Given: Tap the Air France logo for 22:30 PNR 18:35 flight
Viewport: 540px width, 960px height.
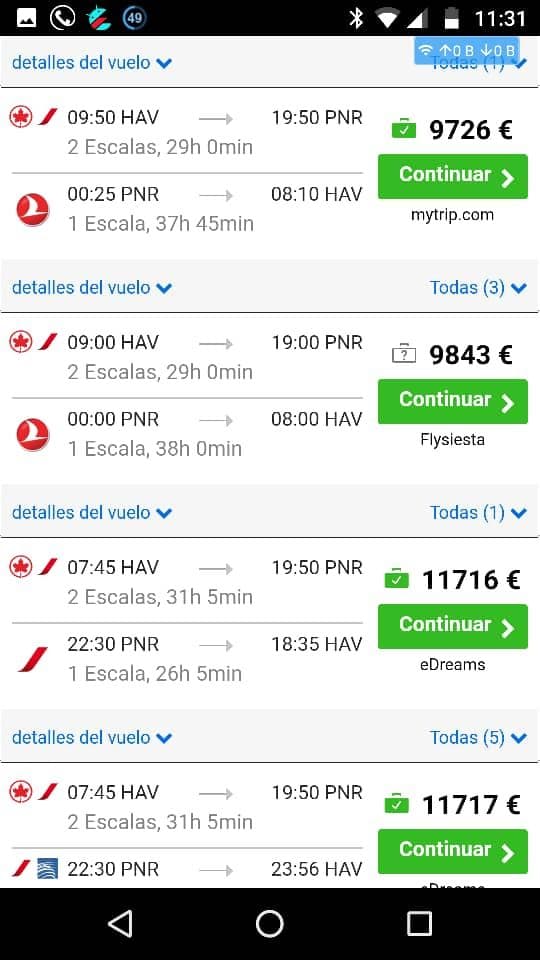Looking at the screenshot, I should (x=32, y=659).
